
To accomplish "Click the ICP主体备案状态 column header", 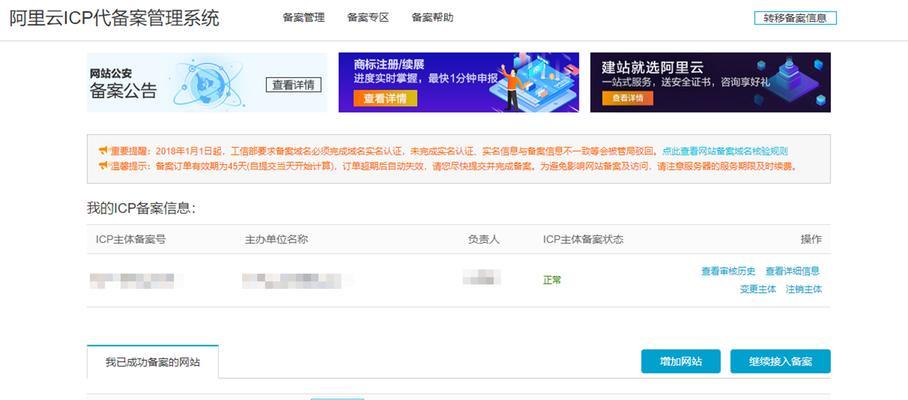I will (x=583, y=239).
